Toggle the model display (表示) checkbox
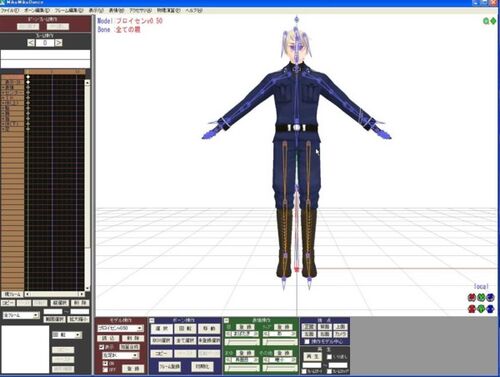The height and width of the screenshot is (377, 500). click(x=101, y=347)
